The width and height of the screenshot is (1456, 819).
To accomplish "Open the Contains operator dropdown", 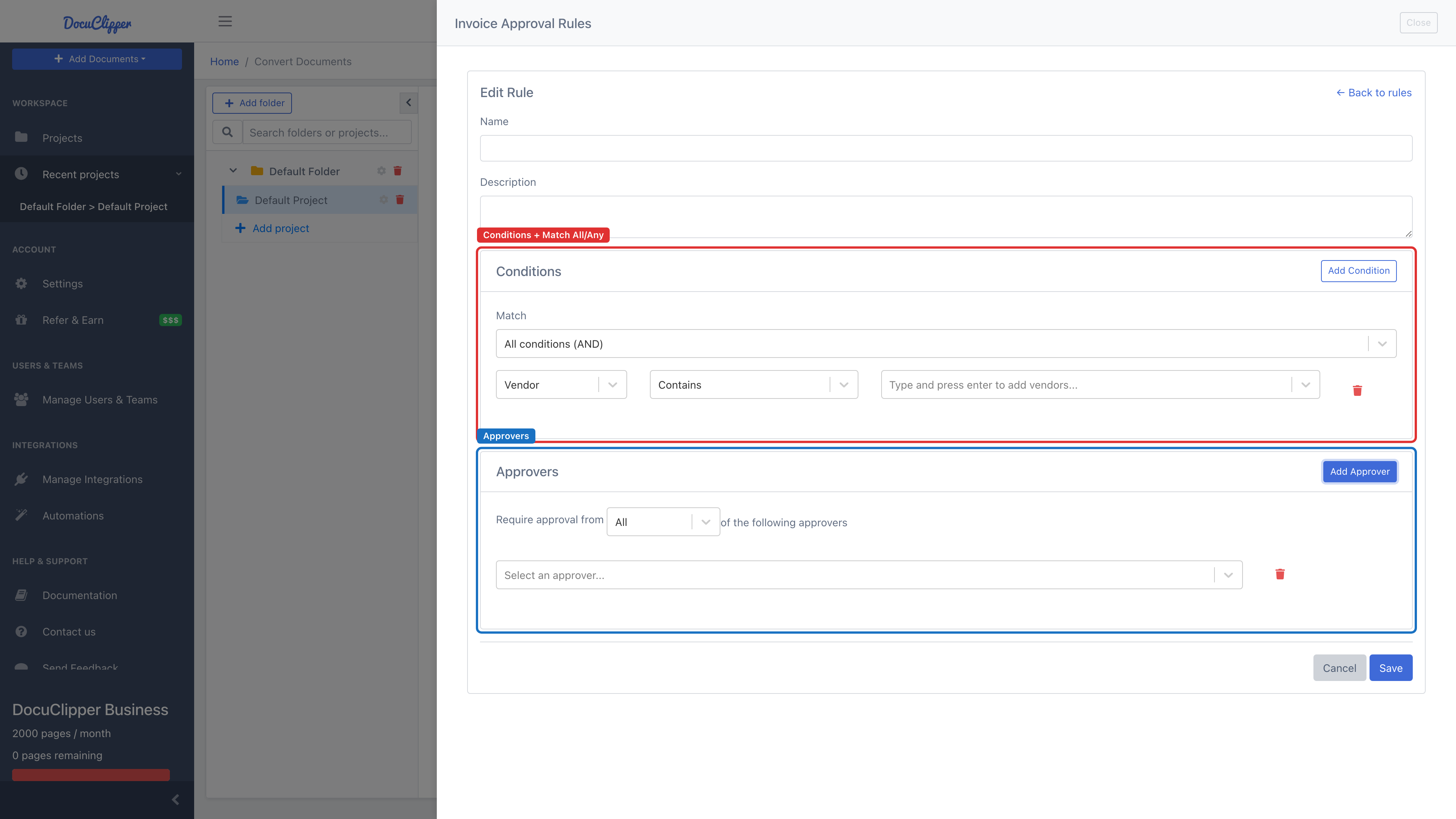I will point(753,384).
